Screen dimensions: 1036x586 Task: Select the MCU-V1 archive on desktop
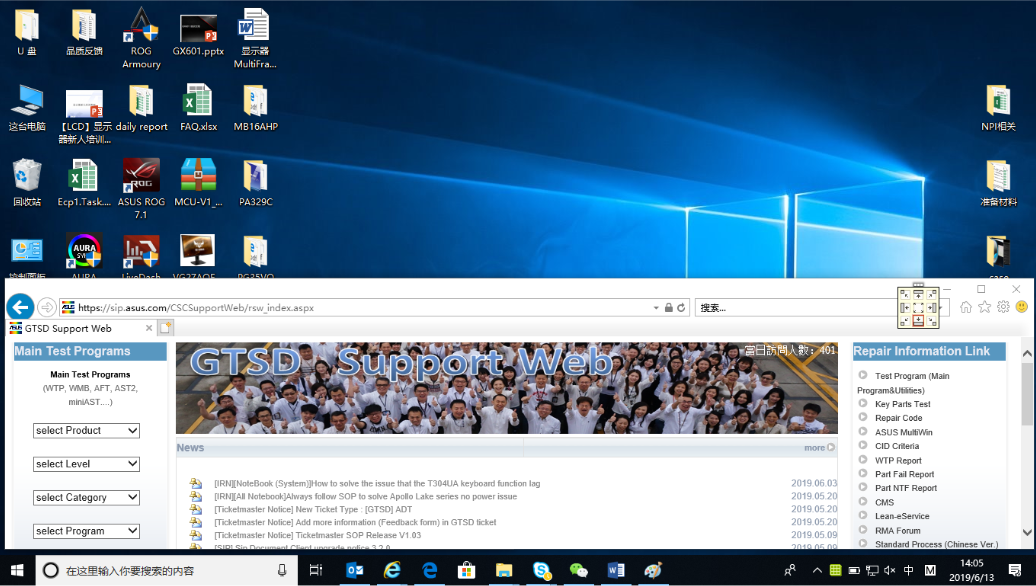click(198, 183)
